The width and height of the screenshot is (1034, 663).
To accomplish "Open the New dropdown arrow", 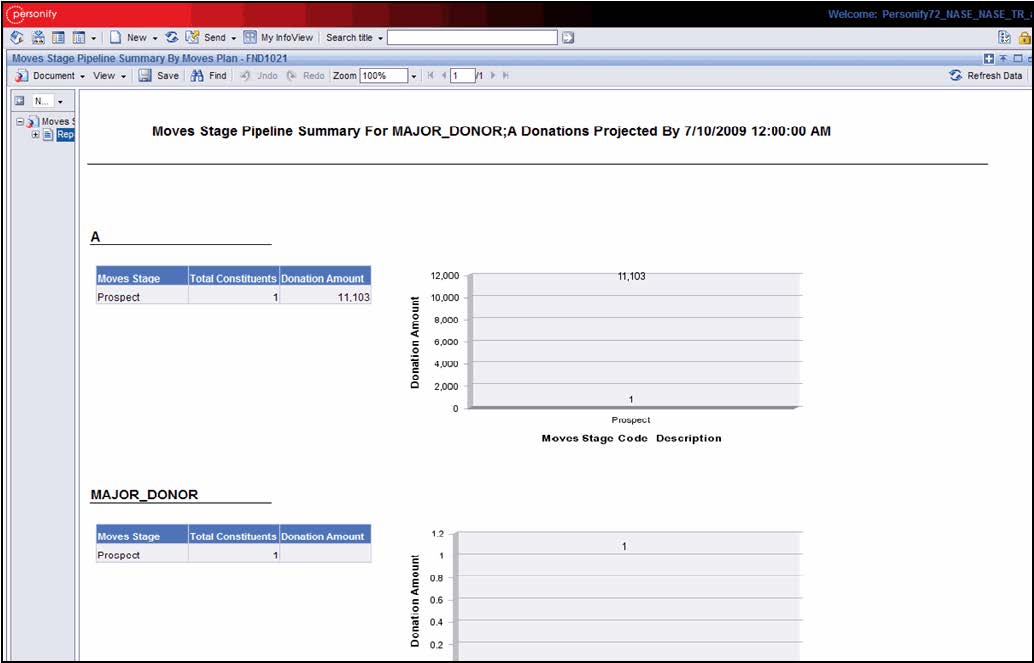I will [x=155, y=38].
